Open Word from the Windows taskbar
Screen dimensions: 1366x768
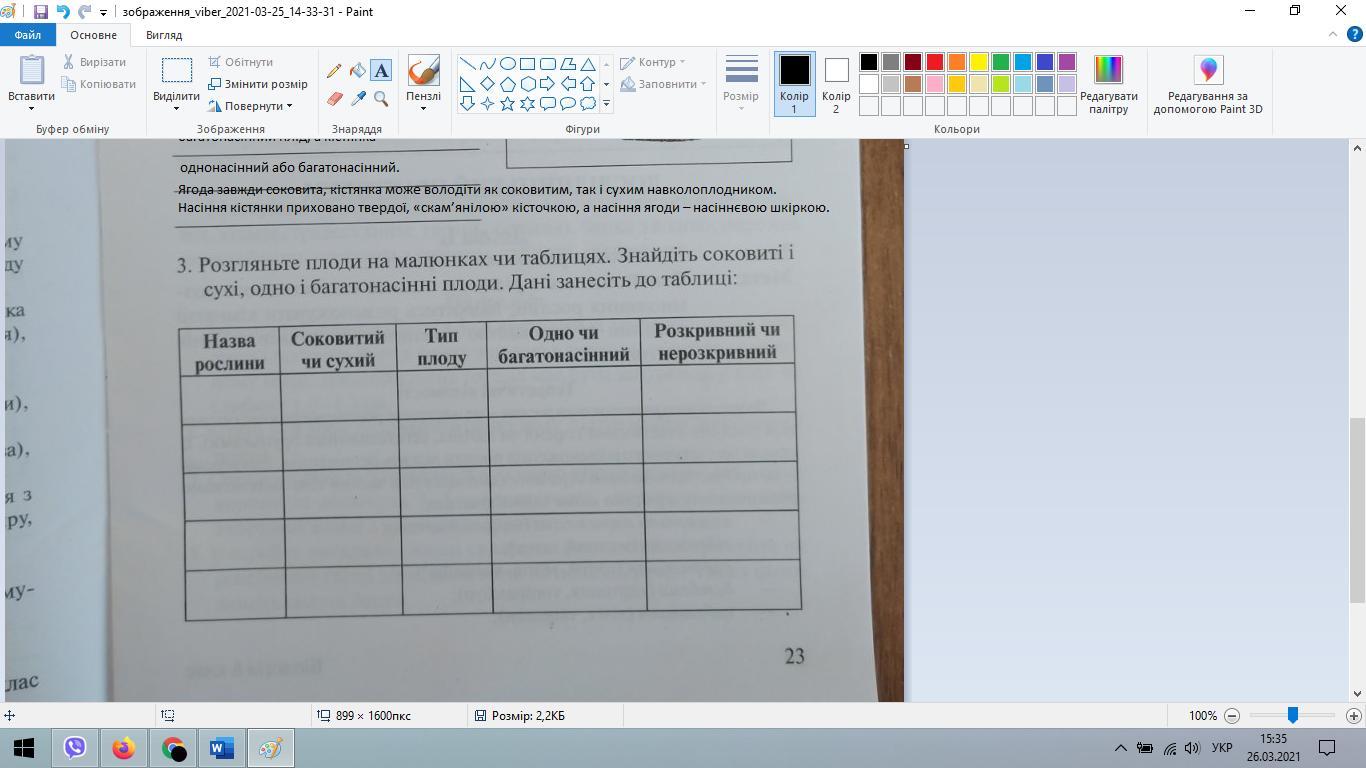coord(221,748)
